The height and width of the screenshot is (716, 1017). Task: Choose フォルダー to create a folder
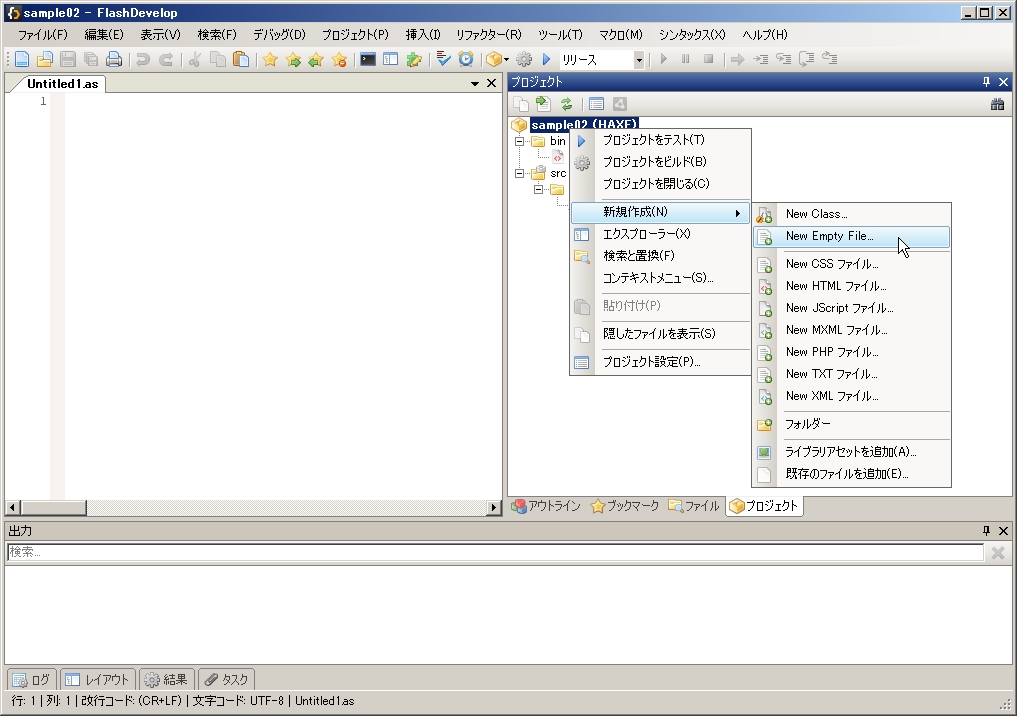point(851,424)
